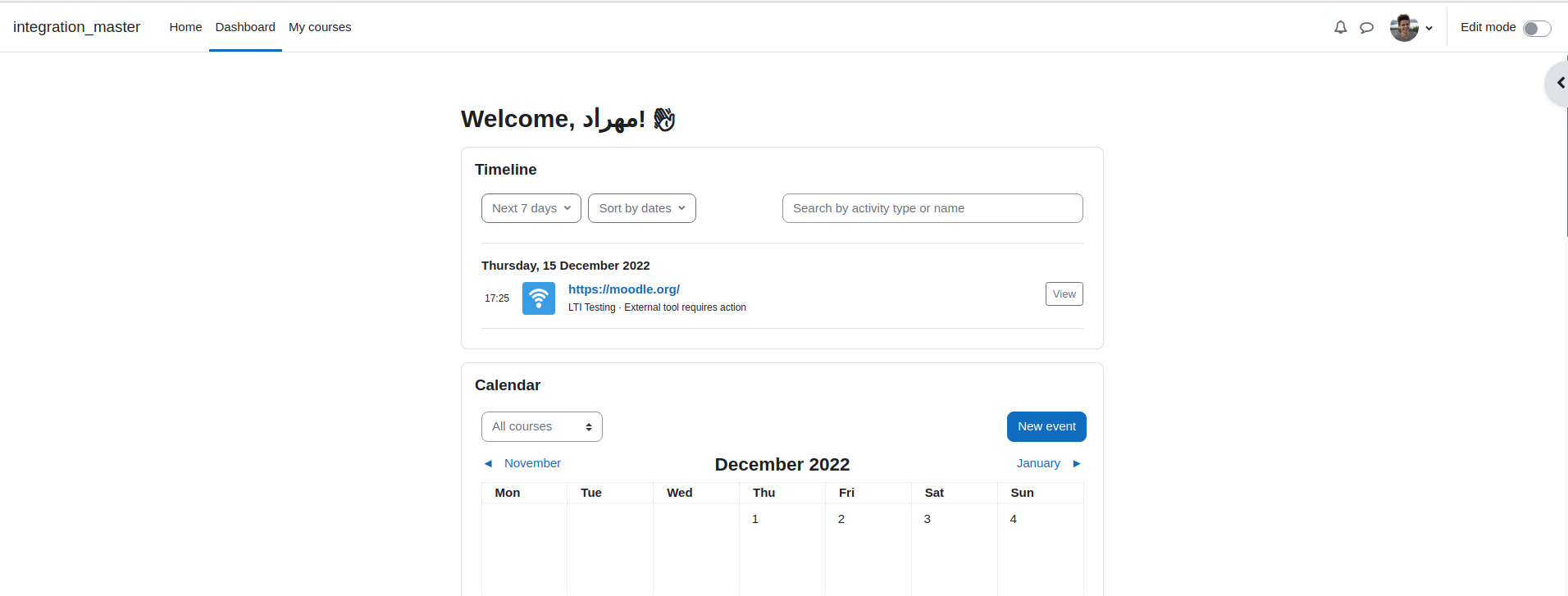Open the https://moodle.org/ link

(624, 289)
